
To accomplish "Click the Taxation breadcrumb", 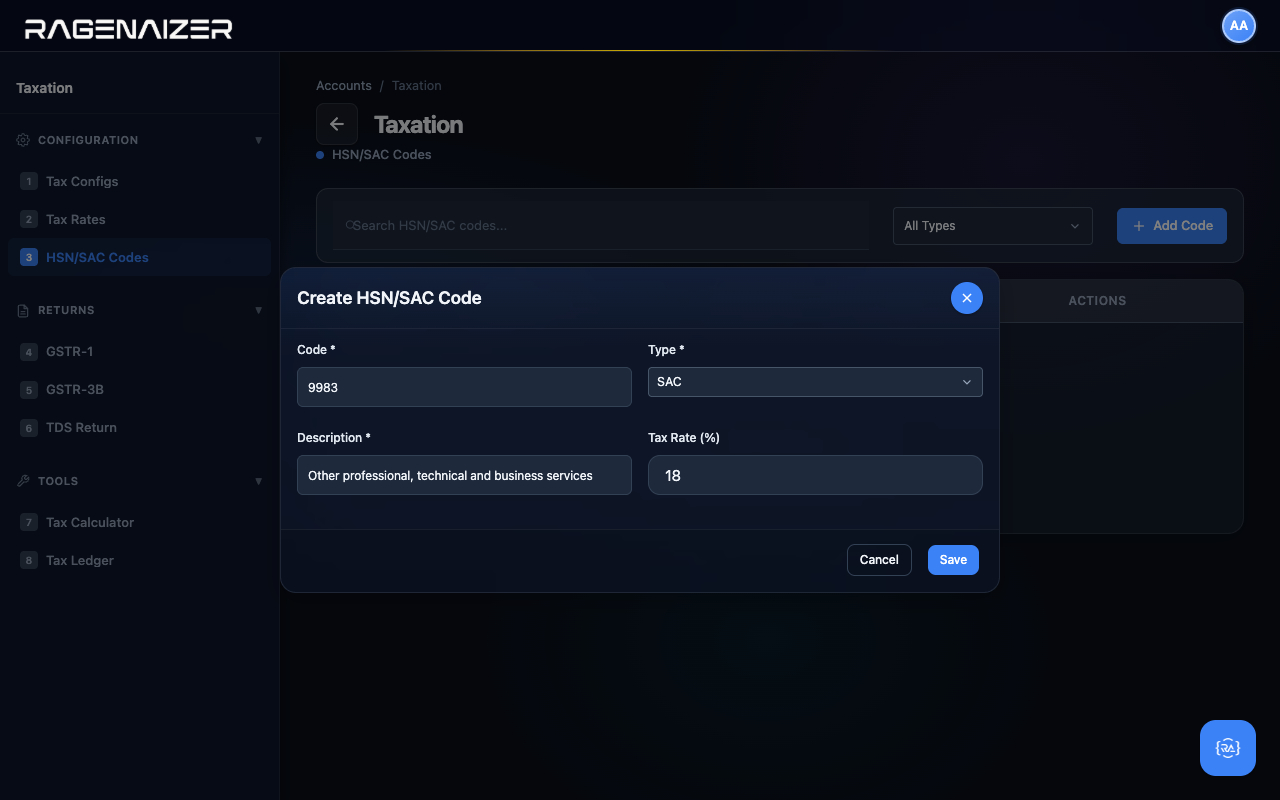I will [416, 86].
